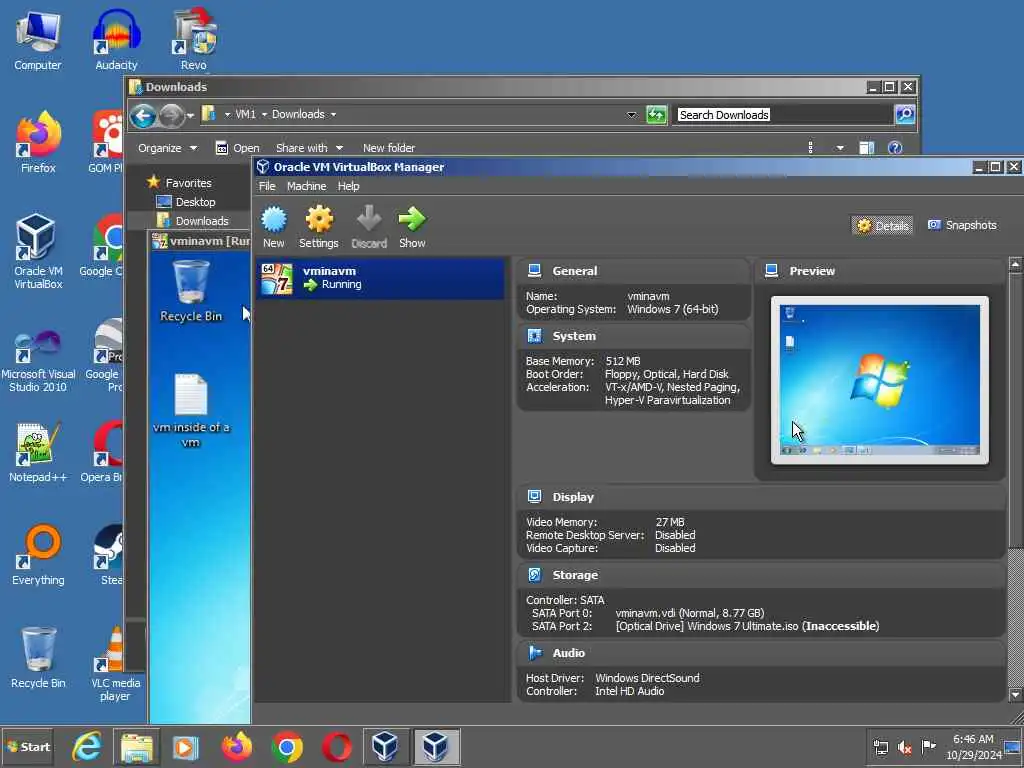
Task: Open Opera from the taskbar
Action: (336, 746)
